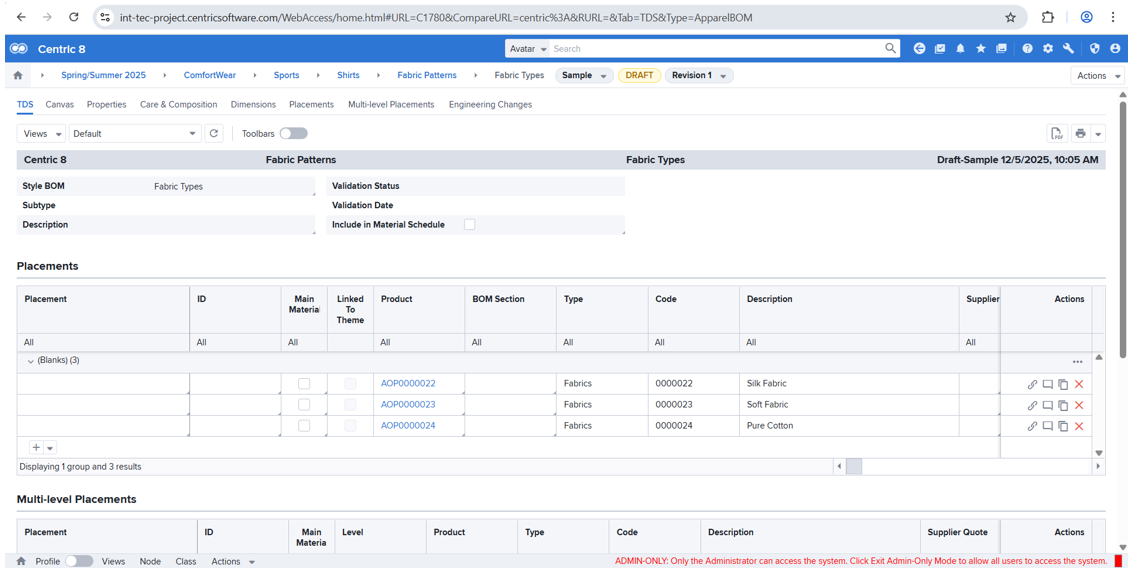The width and height of the screenshot is (1142, 577).
Task: Check Main Material for AOP0000023 row
Action: click(x=304, y=404)
